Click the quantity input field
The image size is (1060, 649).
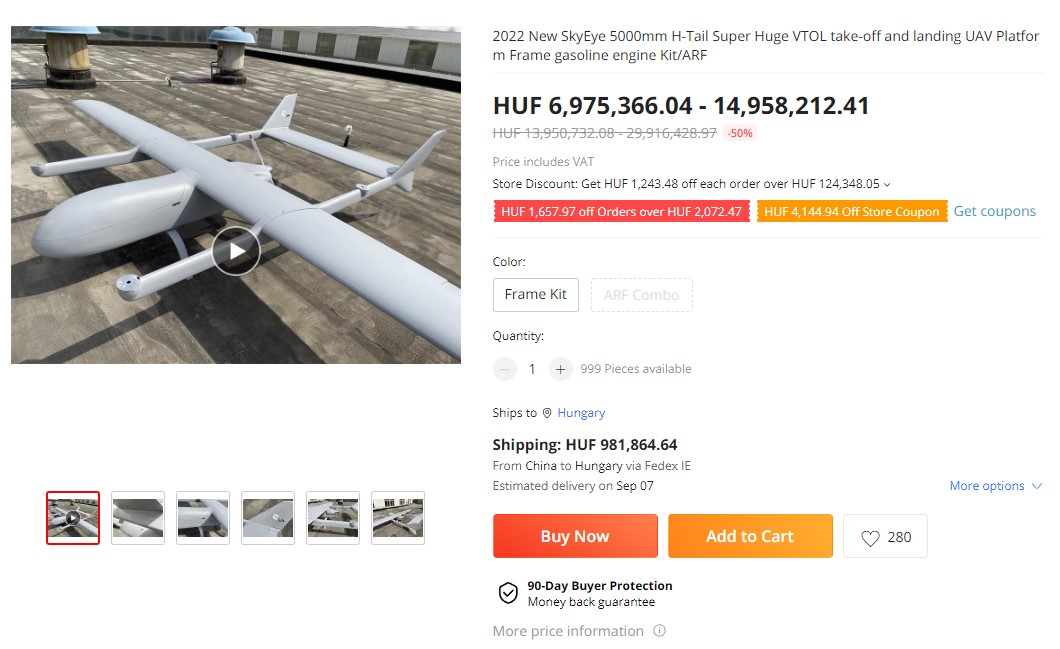click(532, 369)
